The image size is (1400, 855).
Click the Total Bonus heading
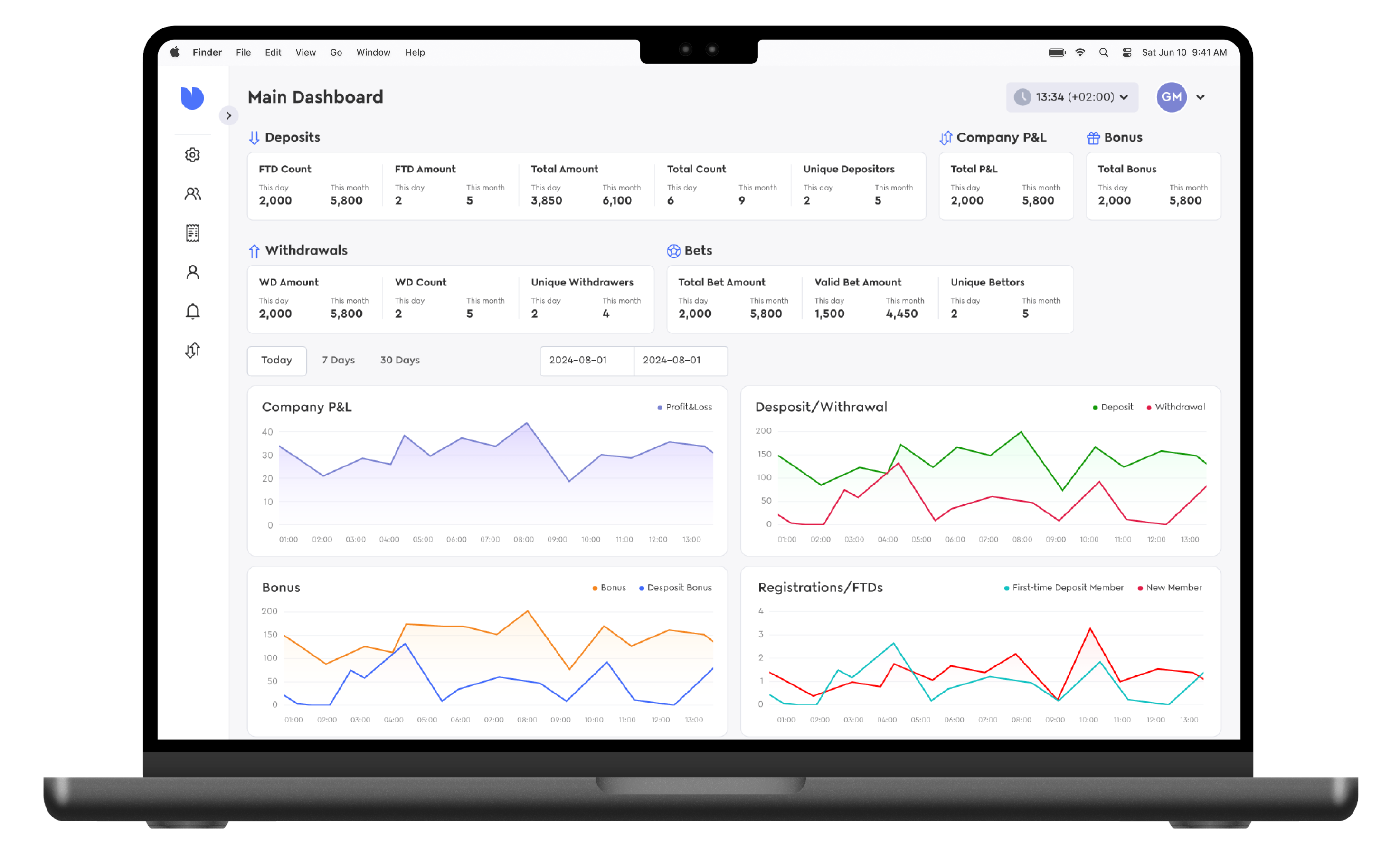coord(1127,169)
